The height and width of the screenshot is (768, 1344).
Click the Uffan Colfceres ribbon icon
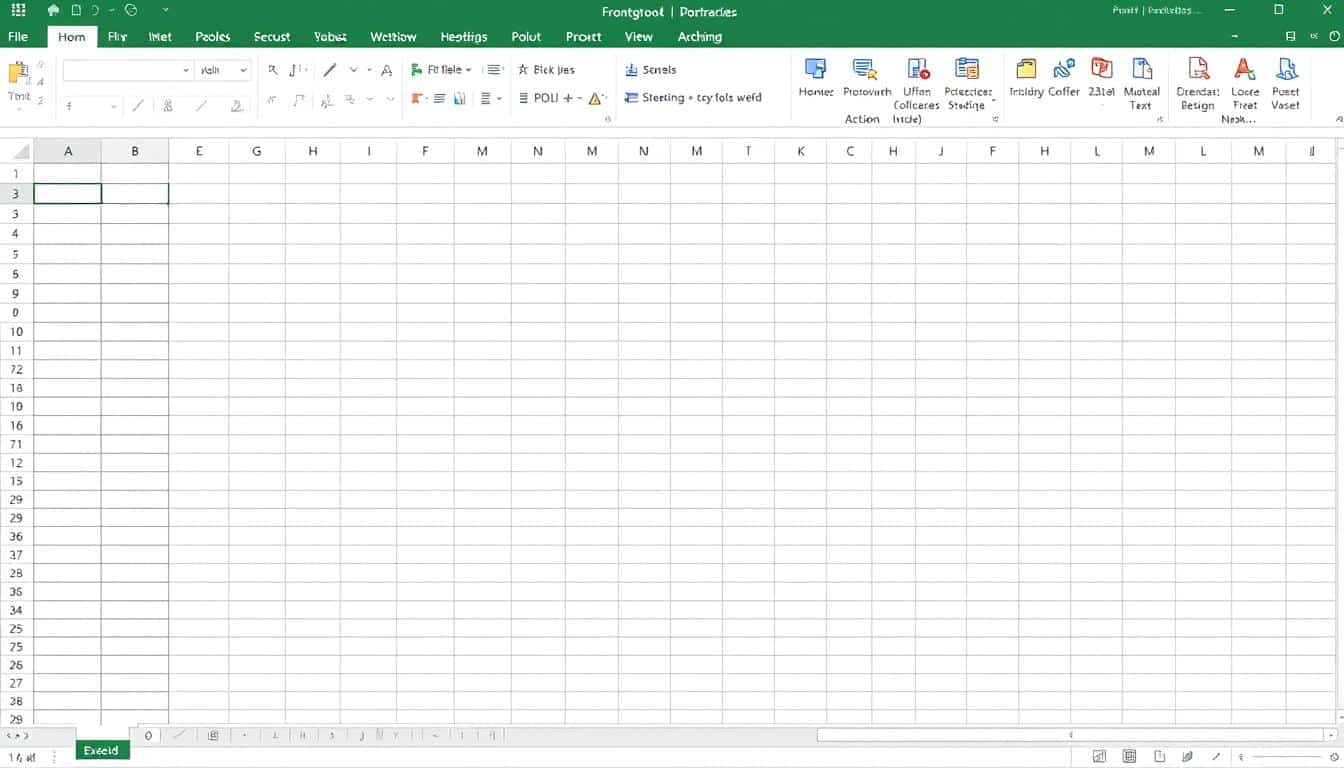pyautogui.click(x=917, y=69)
